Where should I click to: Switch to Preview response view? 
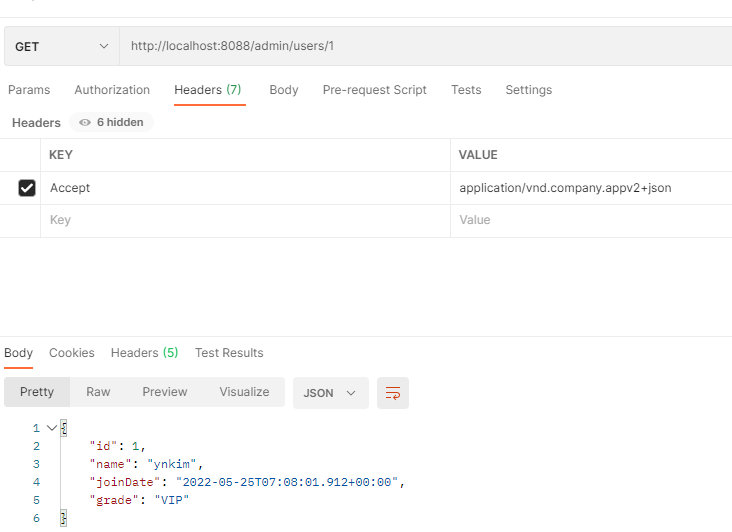[x=165, y=392]
